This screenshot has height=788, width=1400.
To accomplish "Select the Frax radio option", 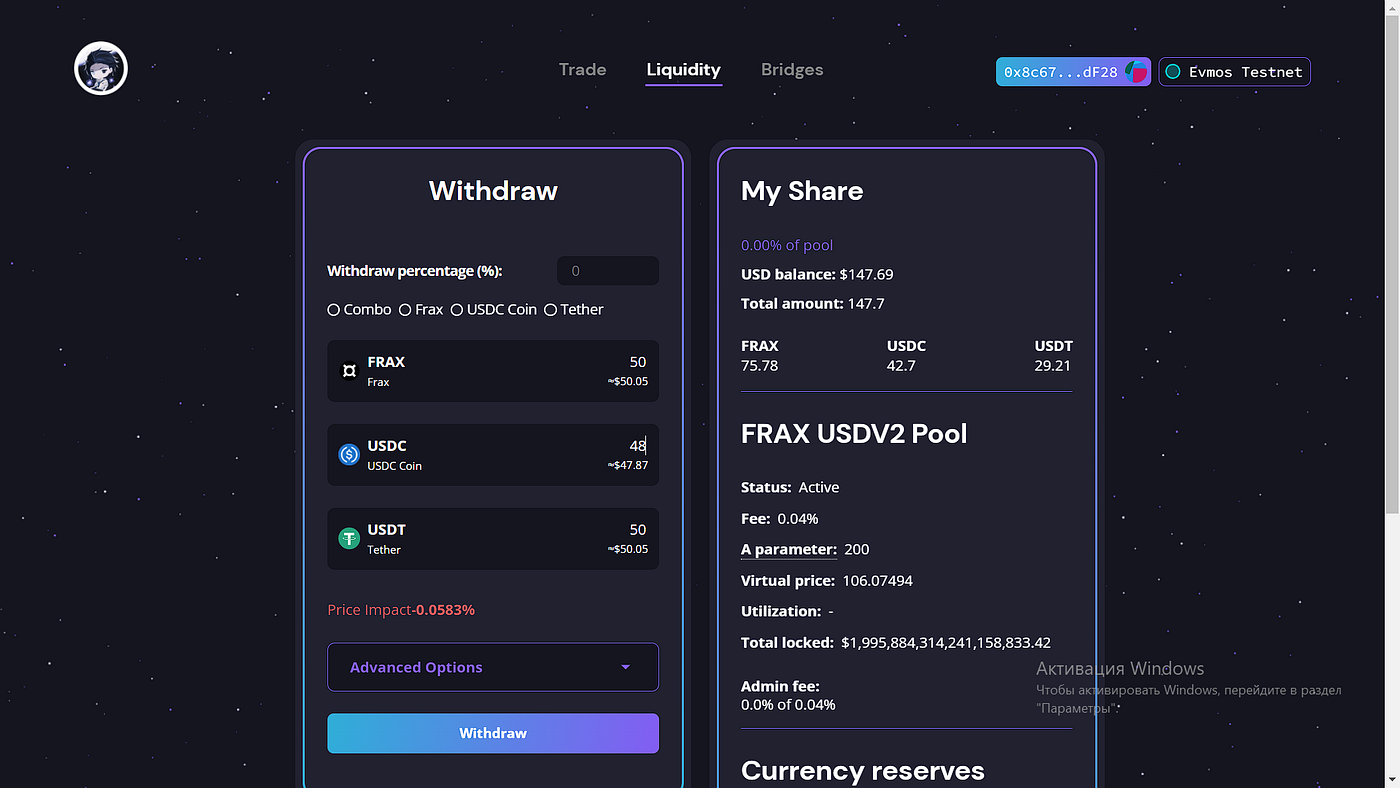I will [x=405, y=310].
